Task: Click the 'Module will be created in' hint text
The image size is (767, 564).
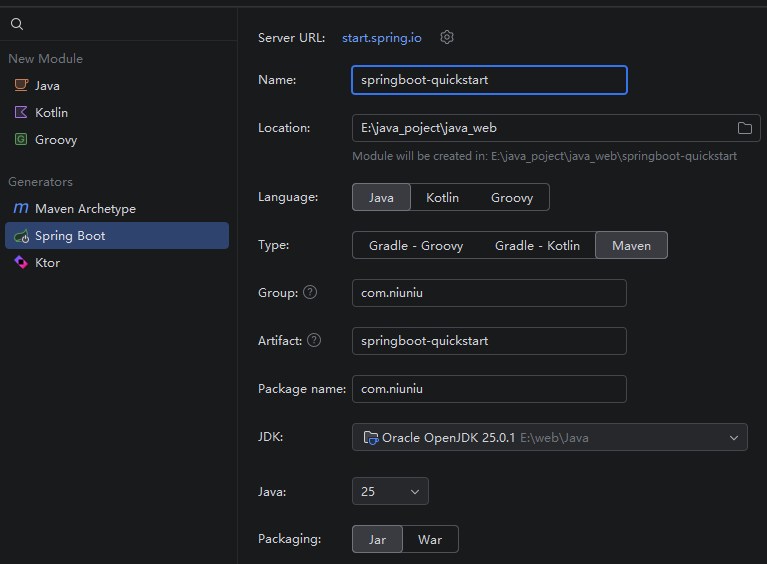Action: 544,156
